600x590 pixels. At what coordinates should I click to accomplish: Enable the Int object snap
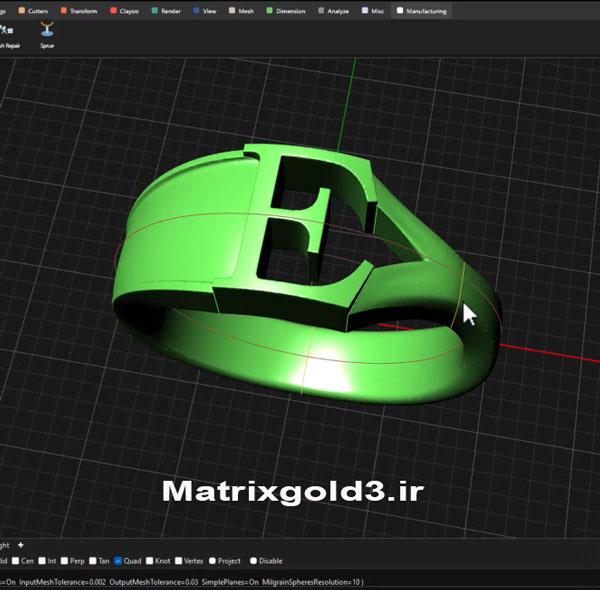(x=42, y=561)
